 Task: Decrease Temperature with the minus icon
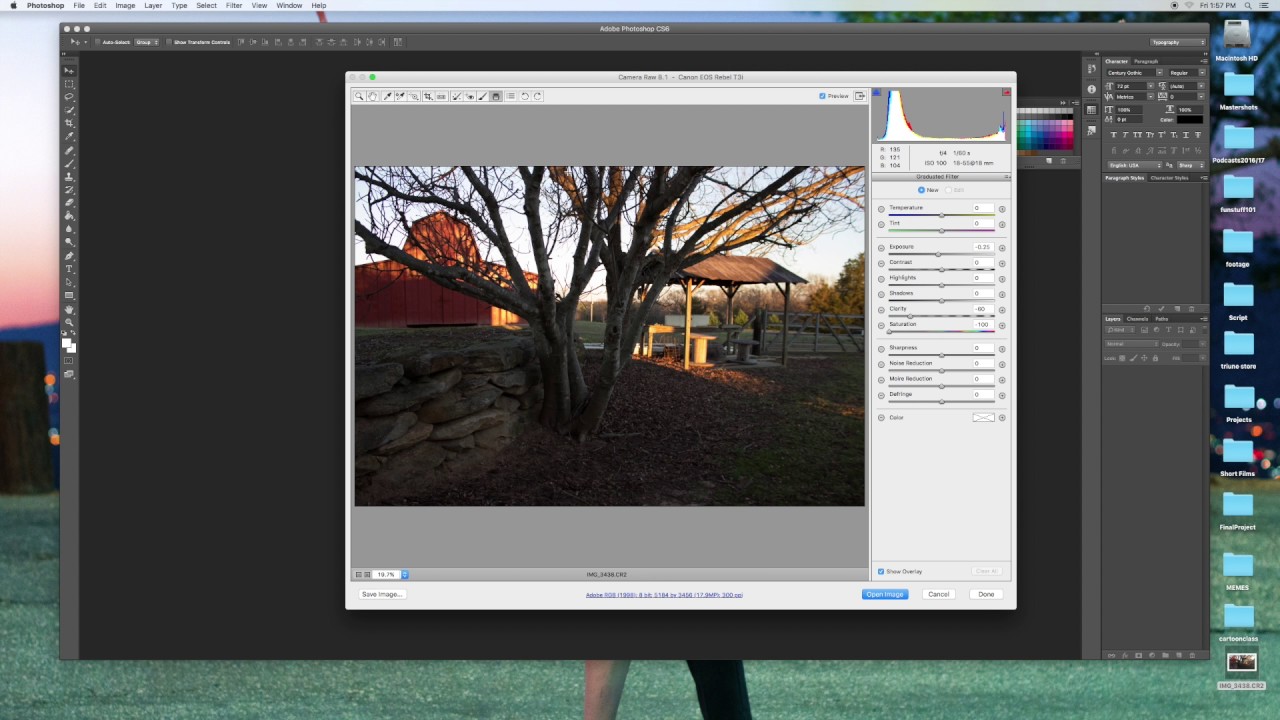pyautogui.click(x=881, y=209)
